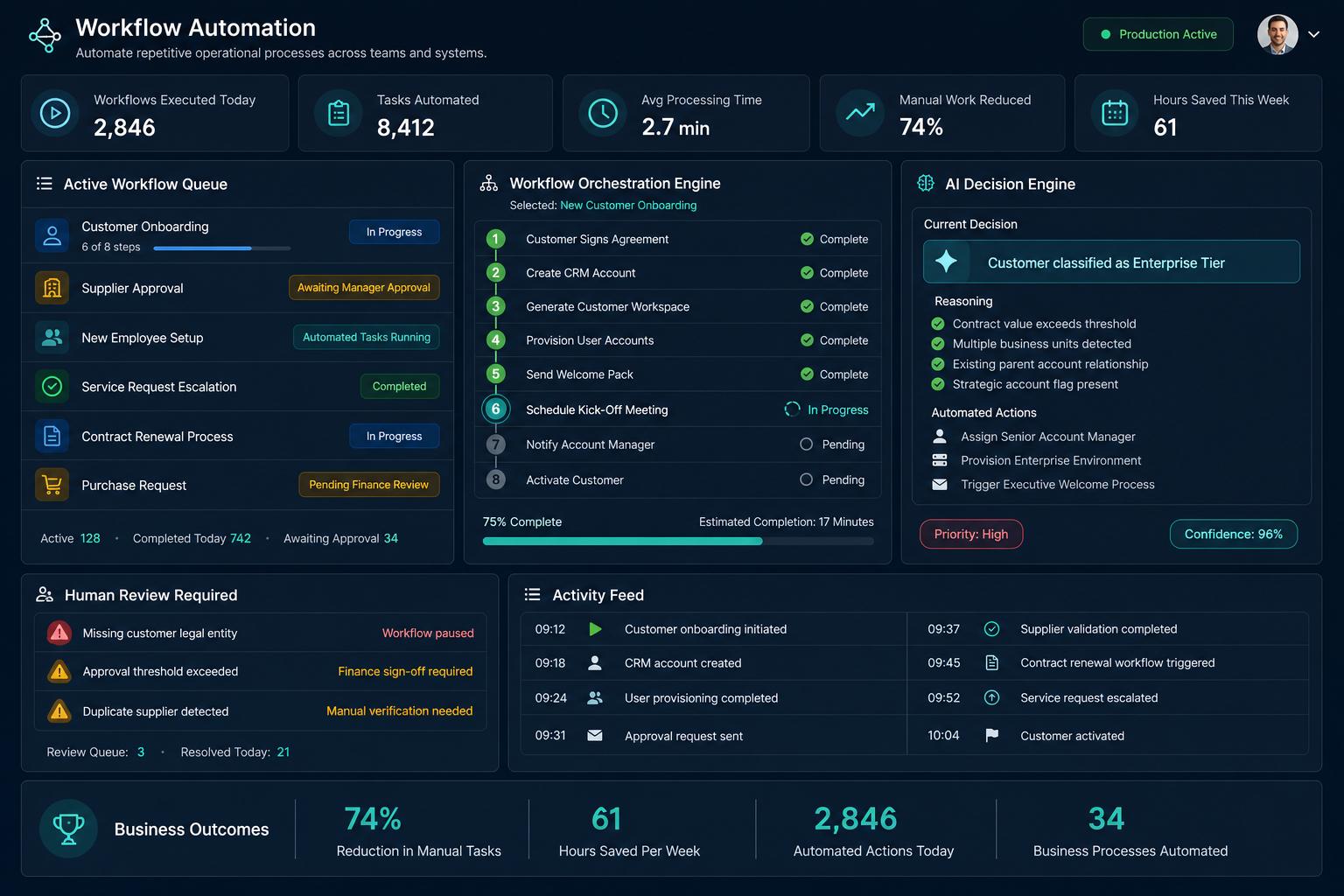Click the Service Request Escalation checkmark icon
The height and width of the screenshot is (896, 1344).
click(52, 386)
